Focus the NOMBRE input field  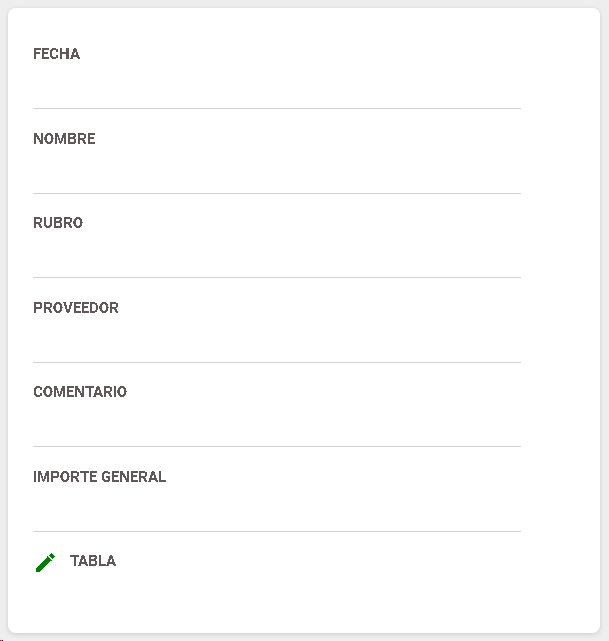277,171
